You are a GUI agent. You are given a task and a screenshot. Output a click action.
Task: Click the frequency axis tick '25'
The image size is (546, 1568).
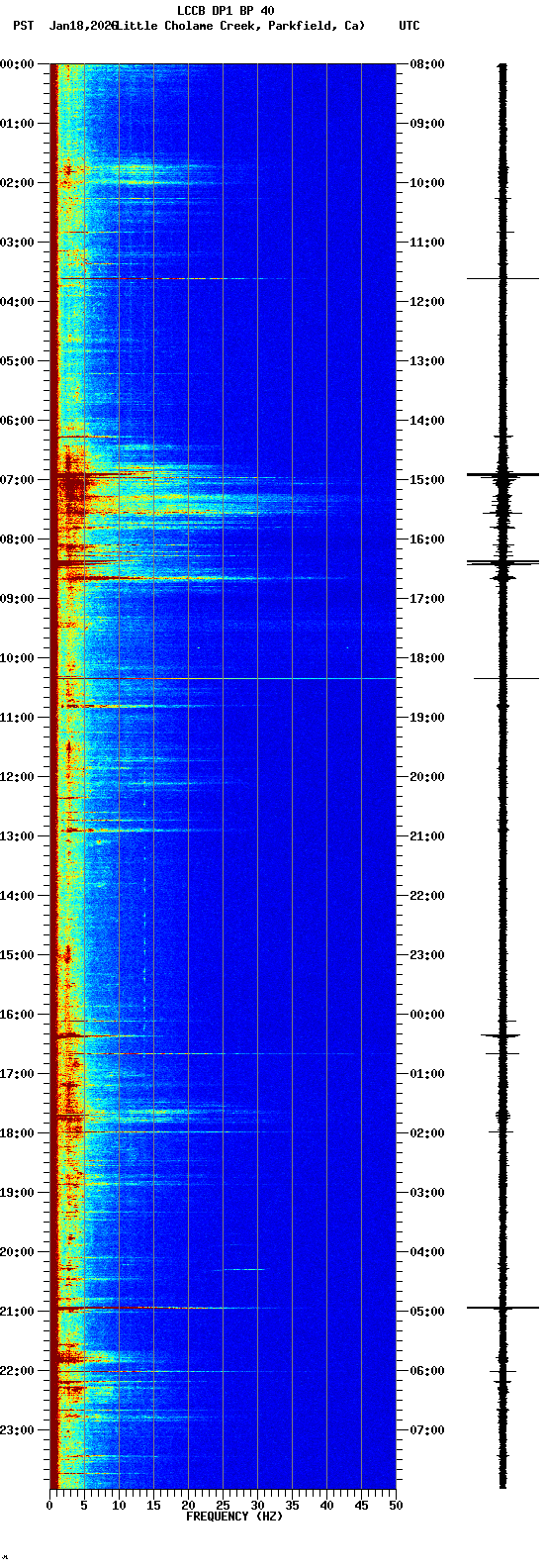[x=223, y=1506]
